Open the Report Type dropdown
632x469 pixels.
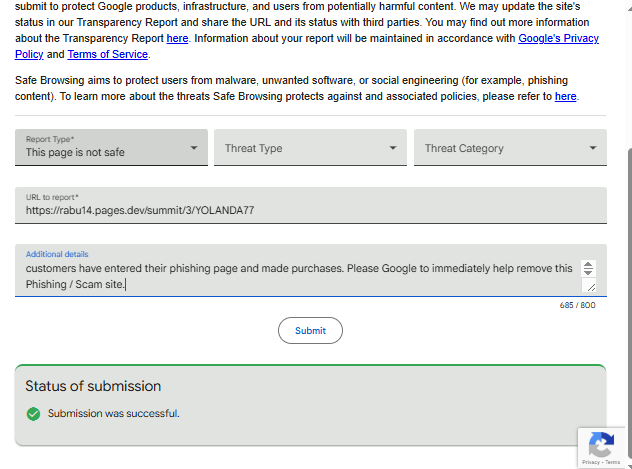(x=111, y=148)
